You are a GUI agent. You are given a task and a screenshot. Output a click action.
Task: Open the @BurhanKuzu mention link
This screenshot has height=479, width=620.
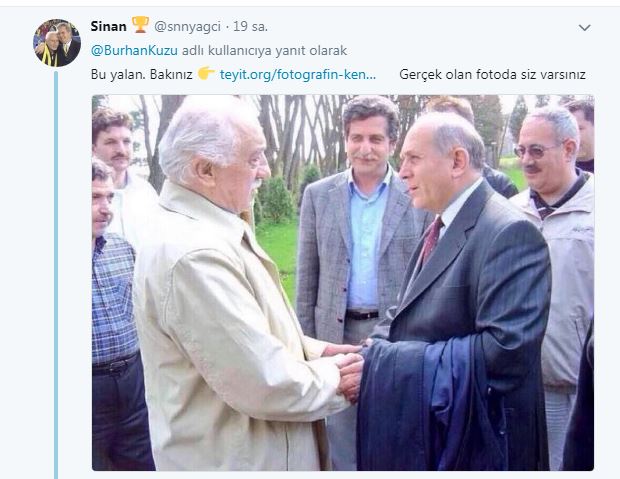pyautogui.click(x=134, y=51)
